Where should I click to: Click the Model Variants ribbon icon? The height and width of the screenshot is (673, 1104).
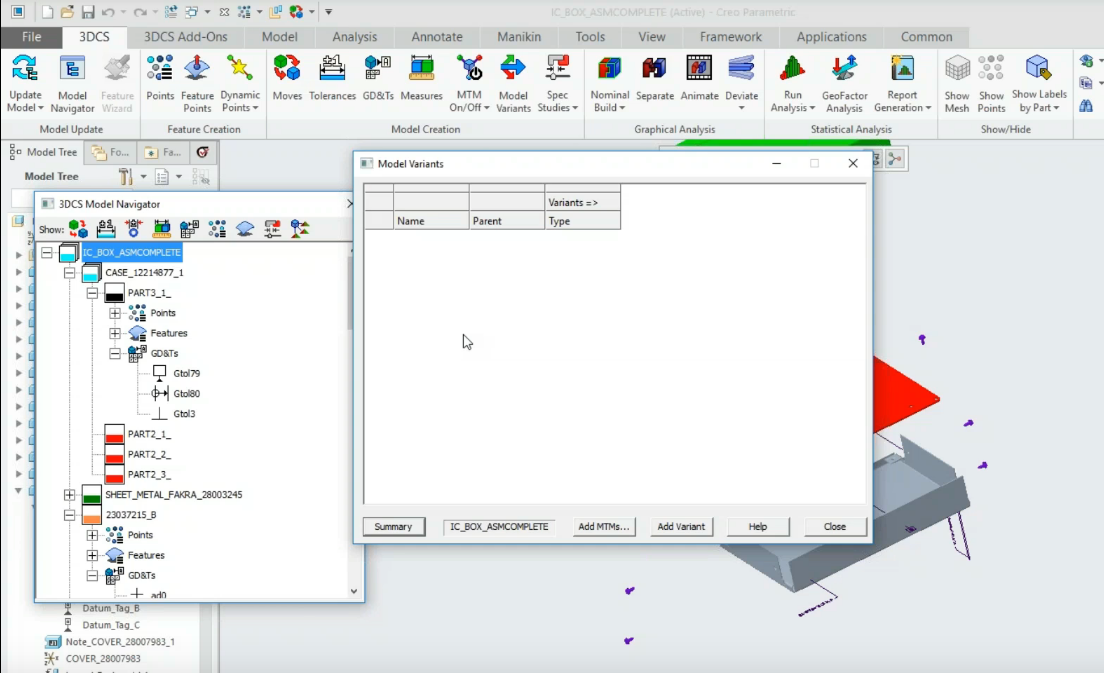tap(513, 70)
